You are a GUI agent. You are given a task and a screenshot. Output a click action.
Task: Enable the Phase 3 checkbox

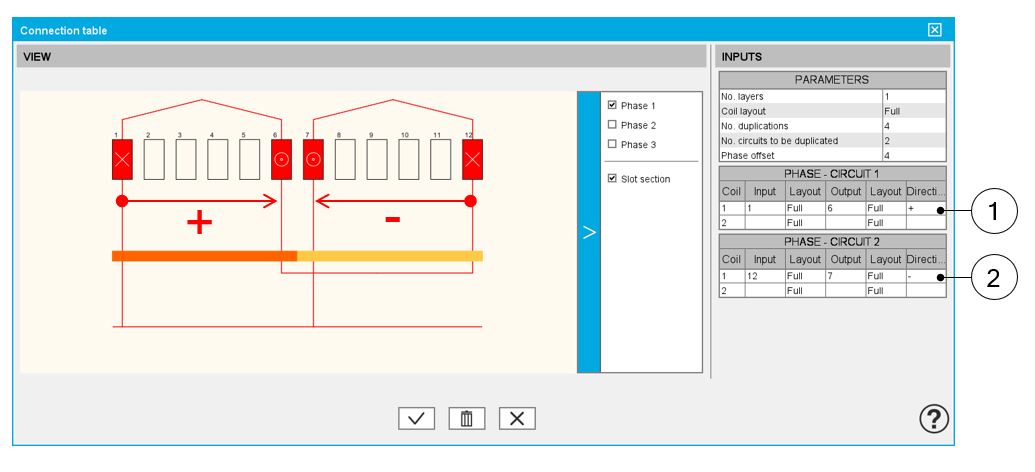pyautogui.click(x=612, y=145)
